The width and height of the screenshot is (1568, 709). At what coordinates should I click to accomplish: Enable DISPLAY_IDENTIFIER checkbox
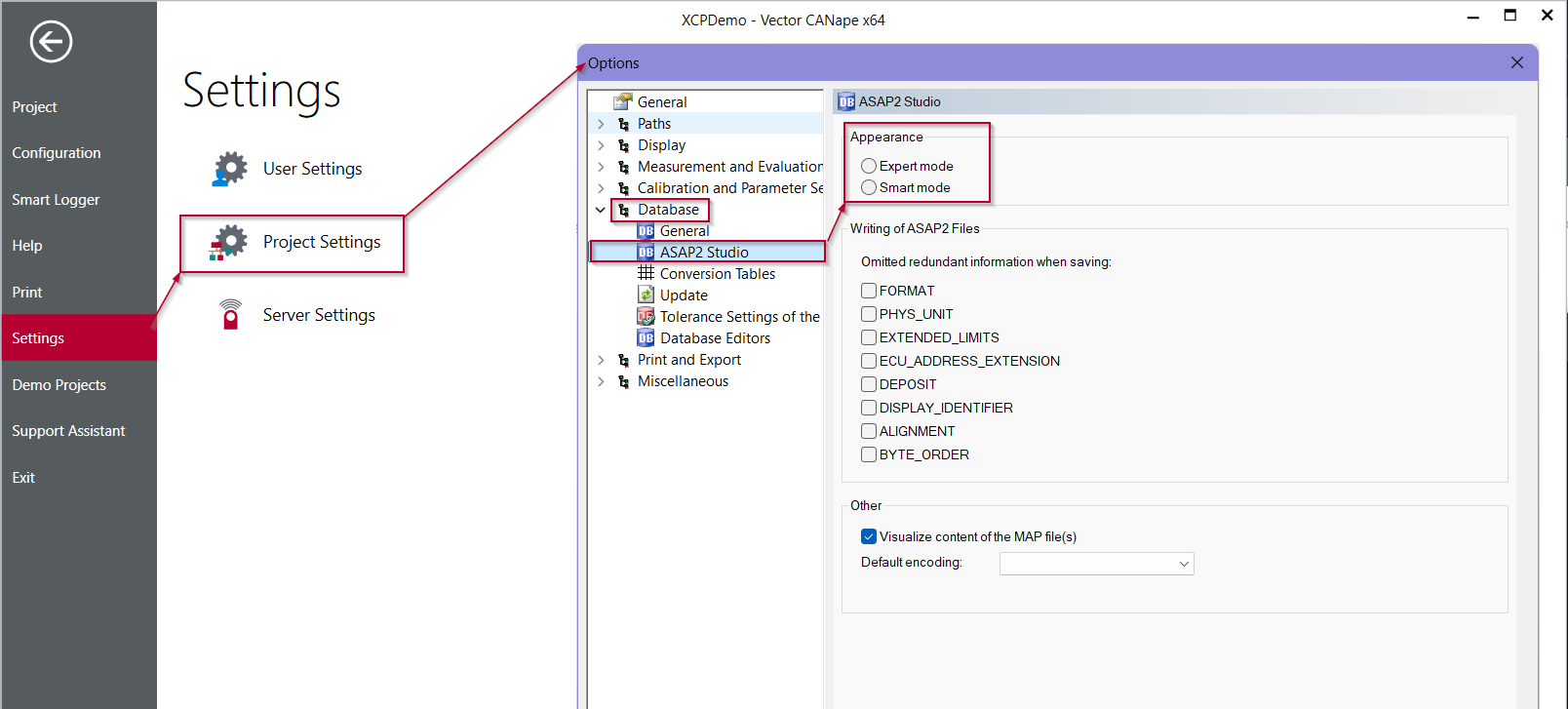[869, 408]
